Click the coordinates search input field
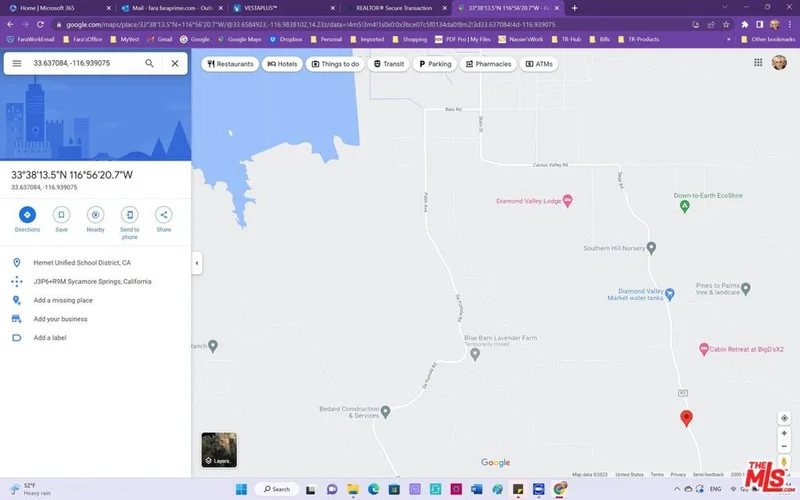This screenshot has width=800, height=500. [80, 63]
